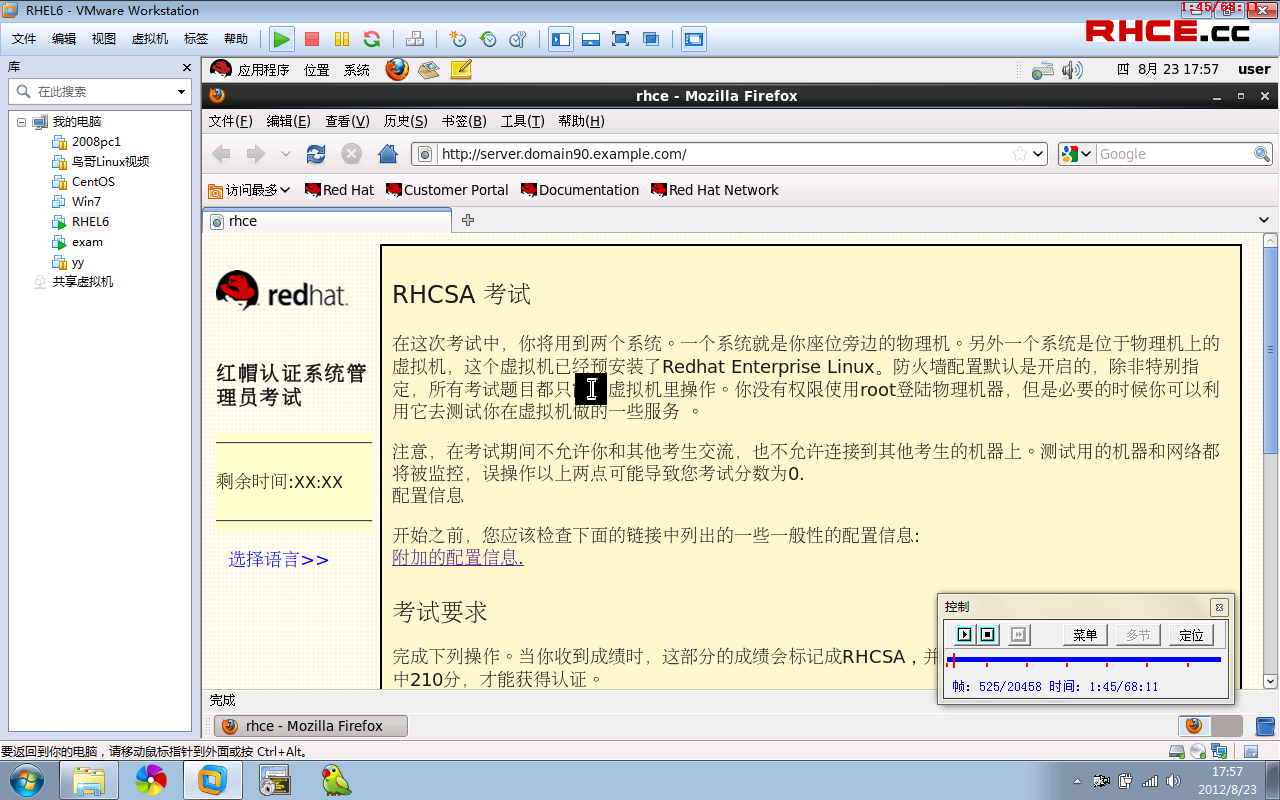Open the mail client icon in GNOME panel
Viewport: 1280px width, 800px height.
coord(429,69)
